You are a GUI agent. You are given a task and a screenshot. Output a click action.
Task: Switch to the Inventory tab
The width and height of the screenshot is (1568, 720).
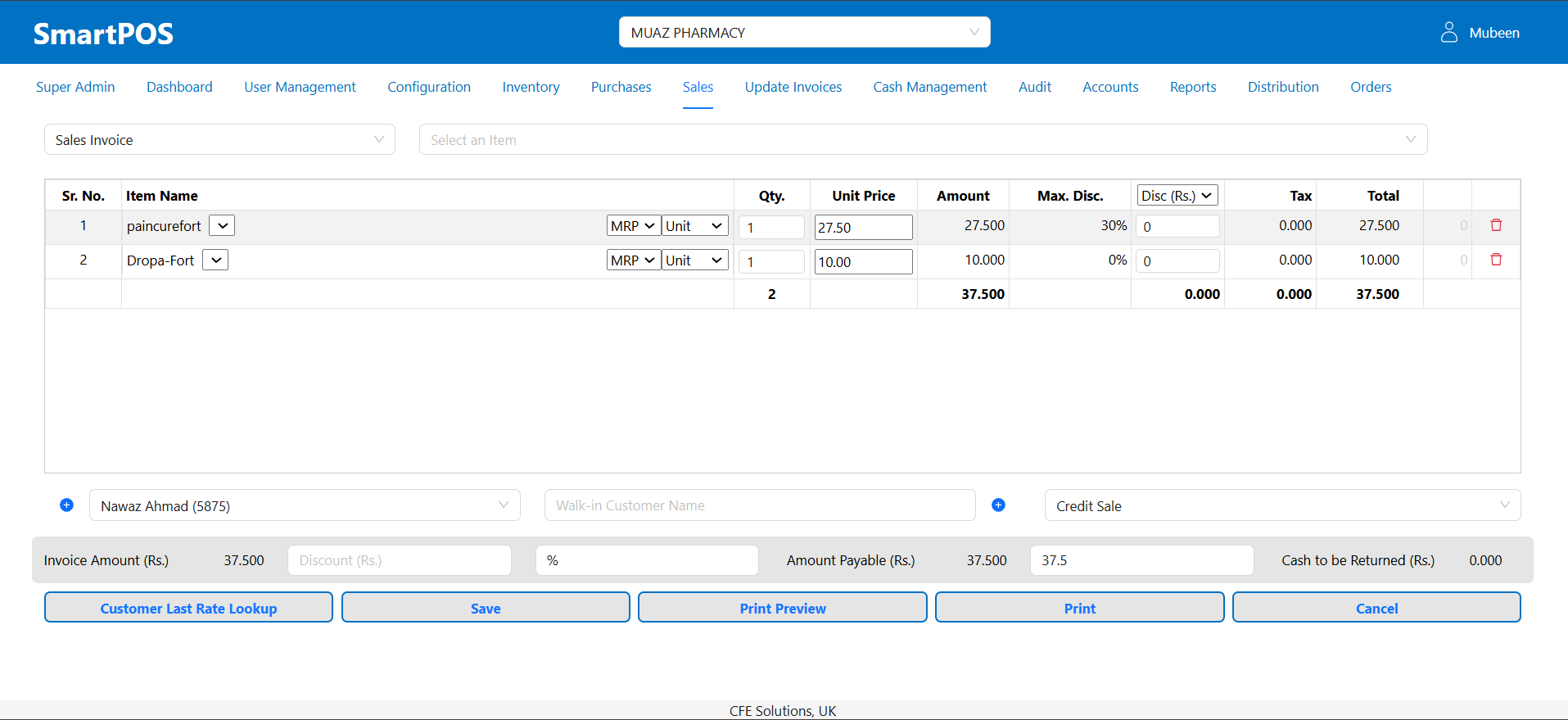(531, 87)
